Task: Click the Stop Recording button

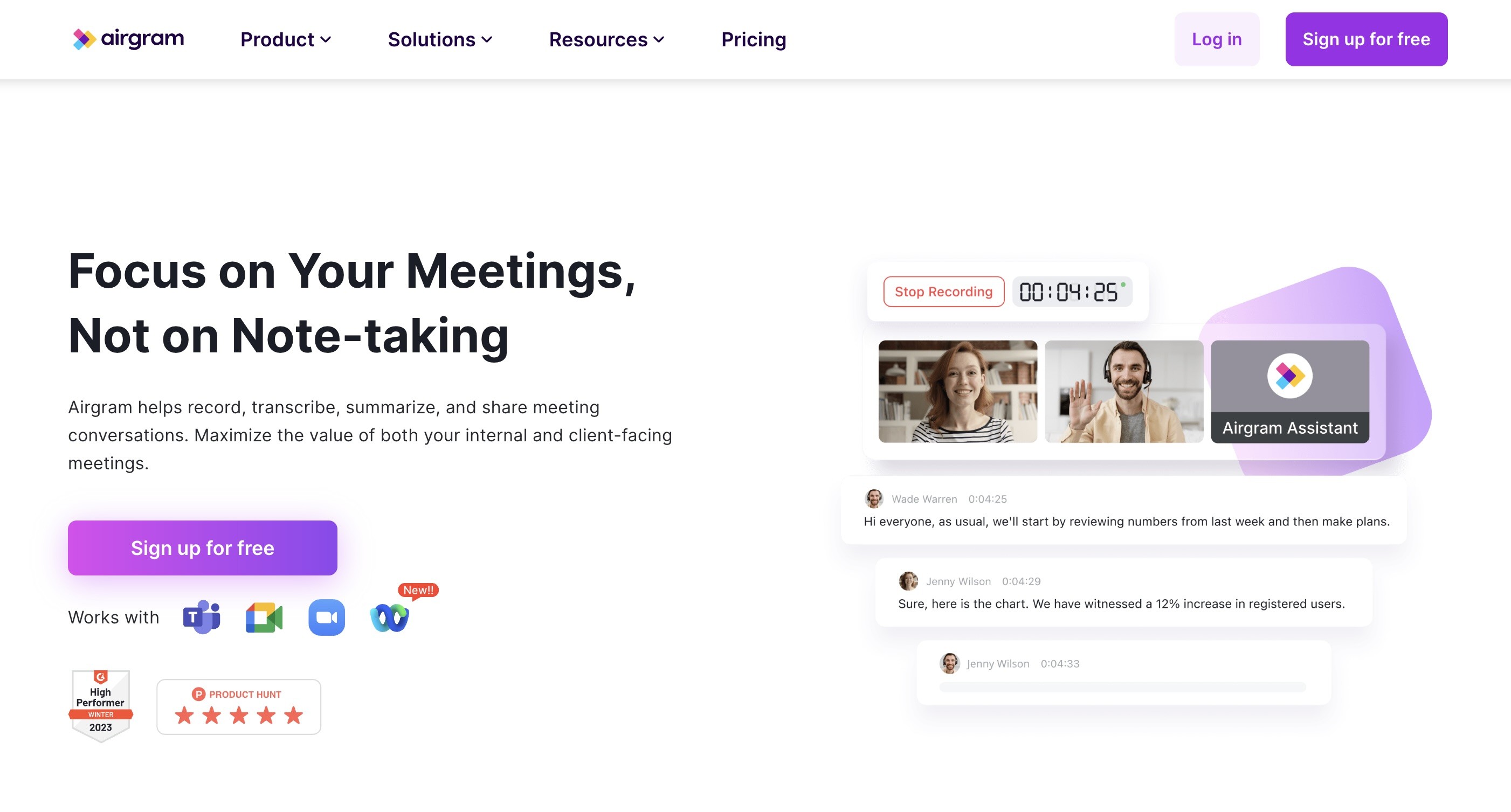Action: click(x=944, y=292)
